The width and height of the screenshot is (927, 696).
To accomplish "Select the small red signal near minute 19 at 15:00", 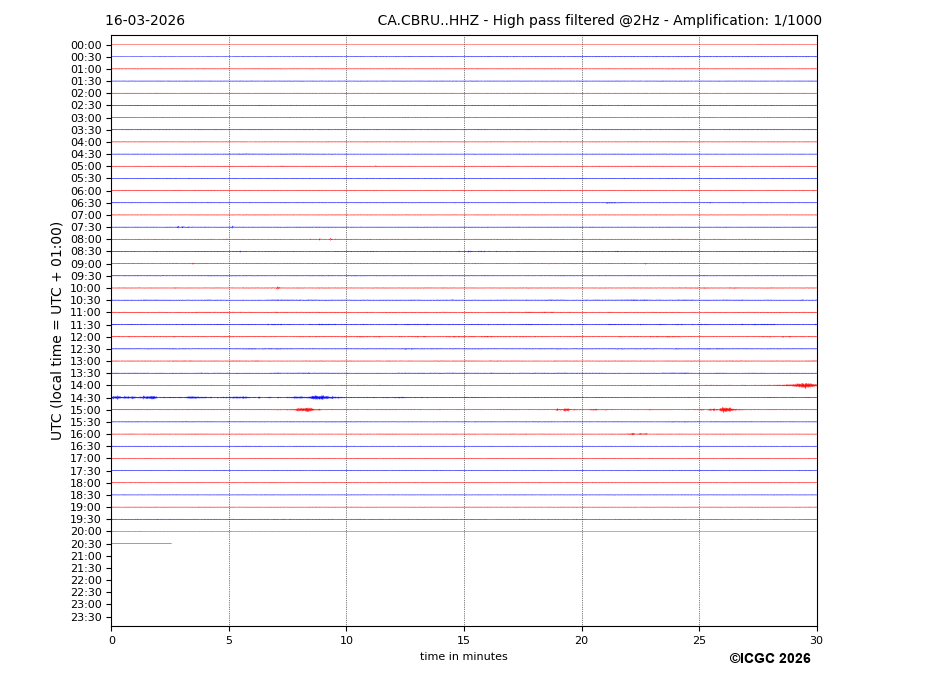I will [x=564, y=409].
